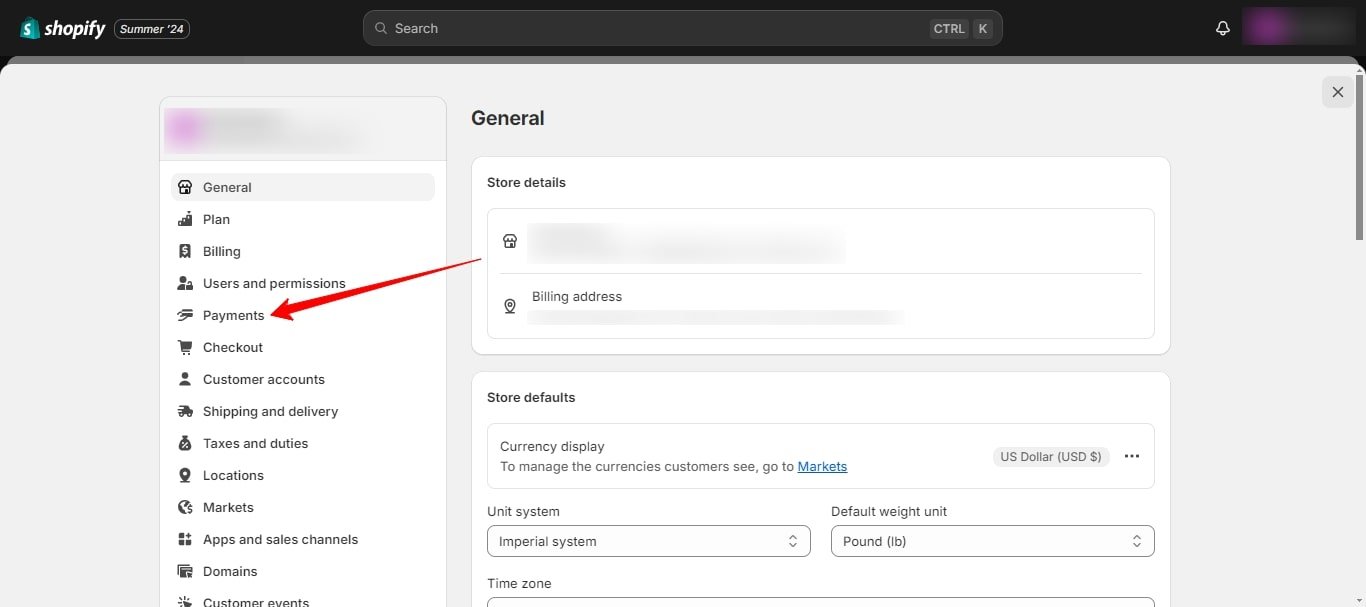Open the Unit system dropdown

(x=648, y=541)
